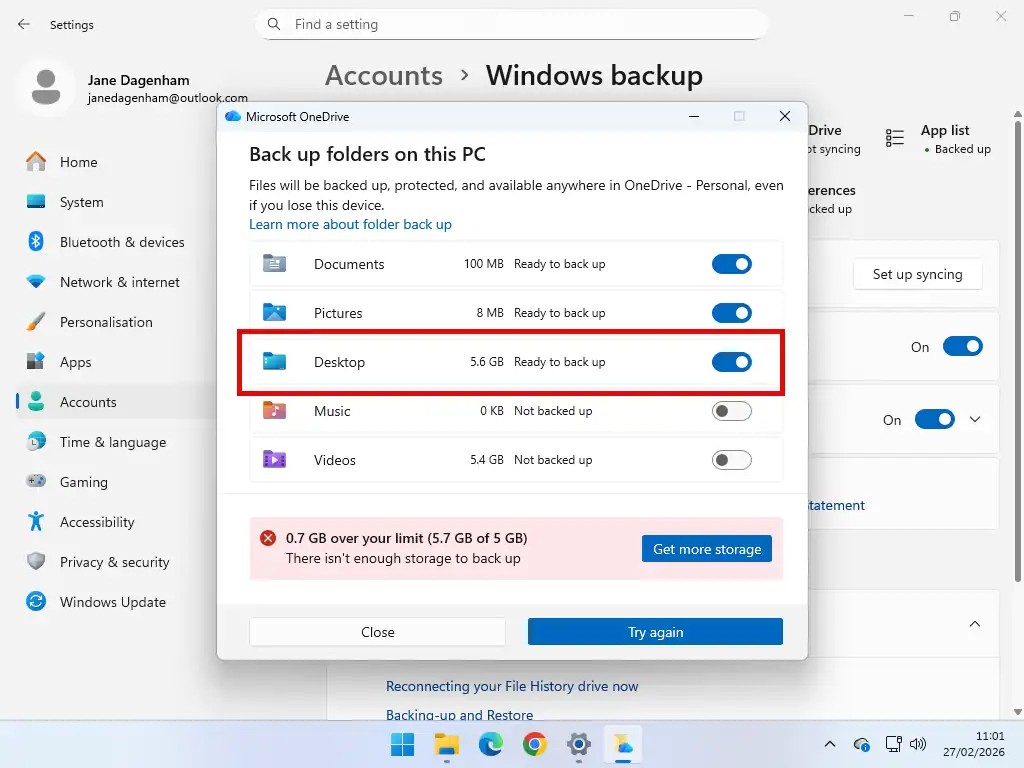Click the Get more storage button

707,548
